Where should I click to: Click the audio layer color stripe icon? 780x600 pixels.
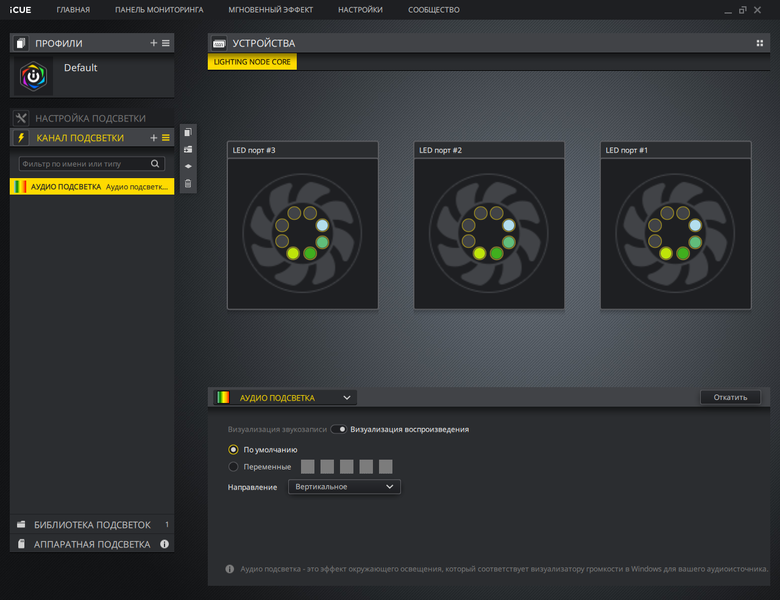[20, 187]
